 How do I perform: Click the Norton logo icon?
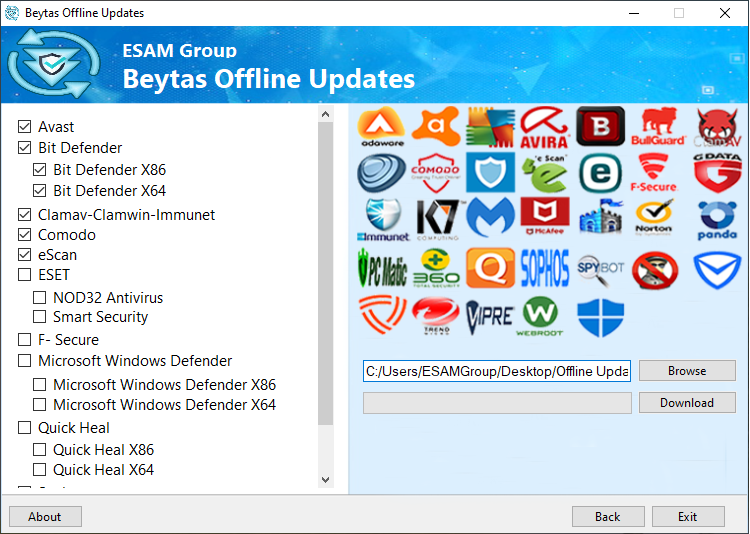click(655, 220)
